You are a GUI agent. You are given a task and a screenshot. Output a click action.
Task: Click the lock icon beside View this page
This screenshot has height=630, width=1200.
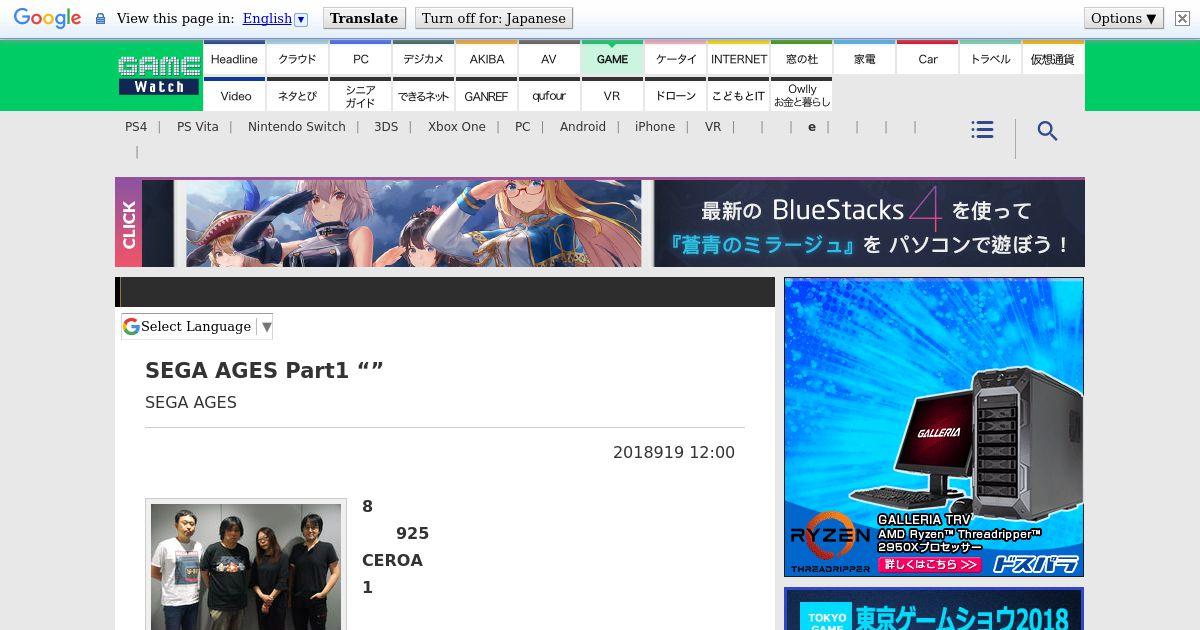(100, 18)
